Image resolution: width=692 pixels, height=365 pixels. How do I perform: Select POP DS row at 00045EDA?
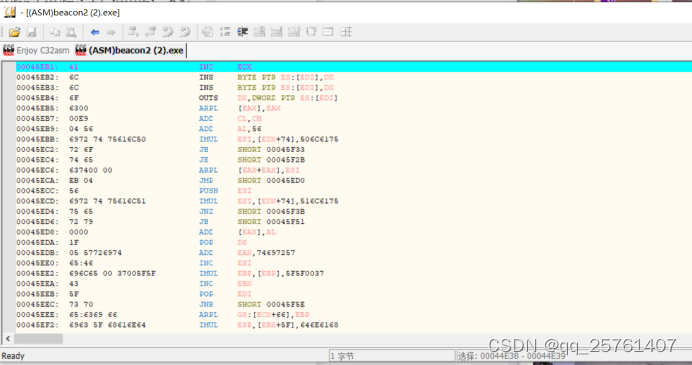point(353,242)
